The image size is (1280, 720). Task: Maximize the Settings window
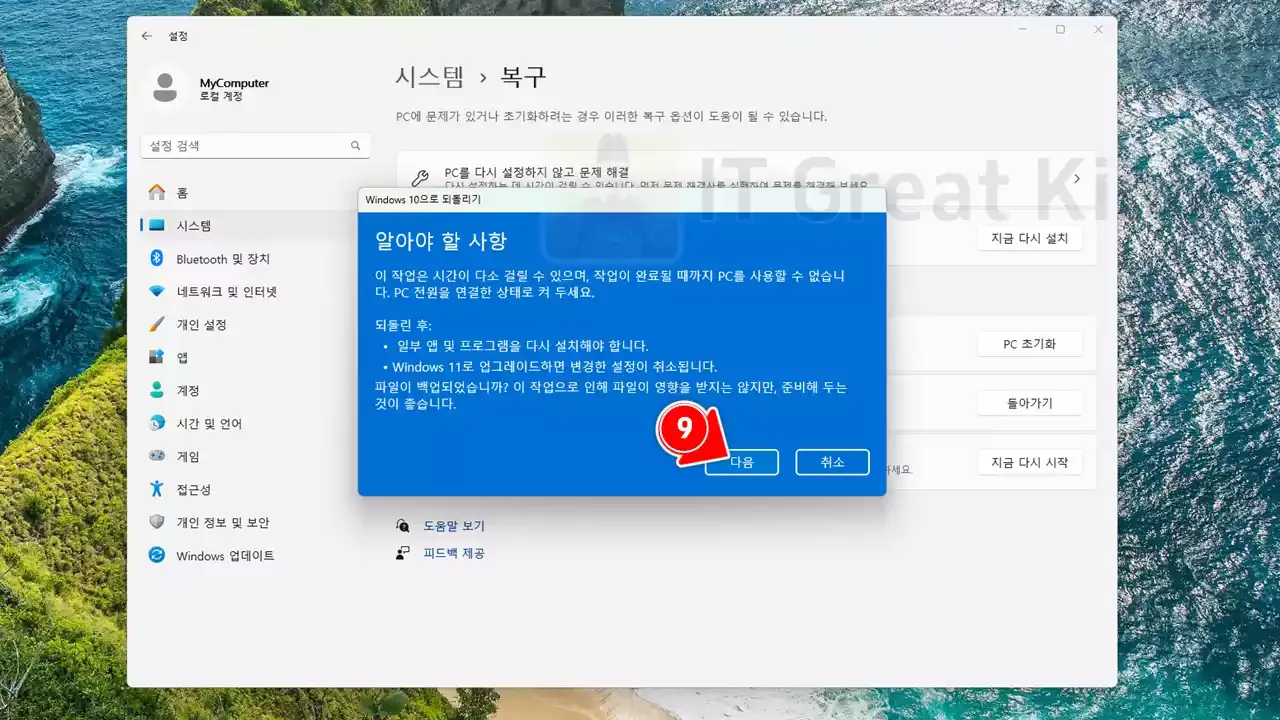[1060, 30]
